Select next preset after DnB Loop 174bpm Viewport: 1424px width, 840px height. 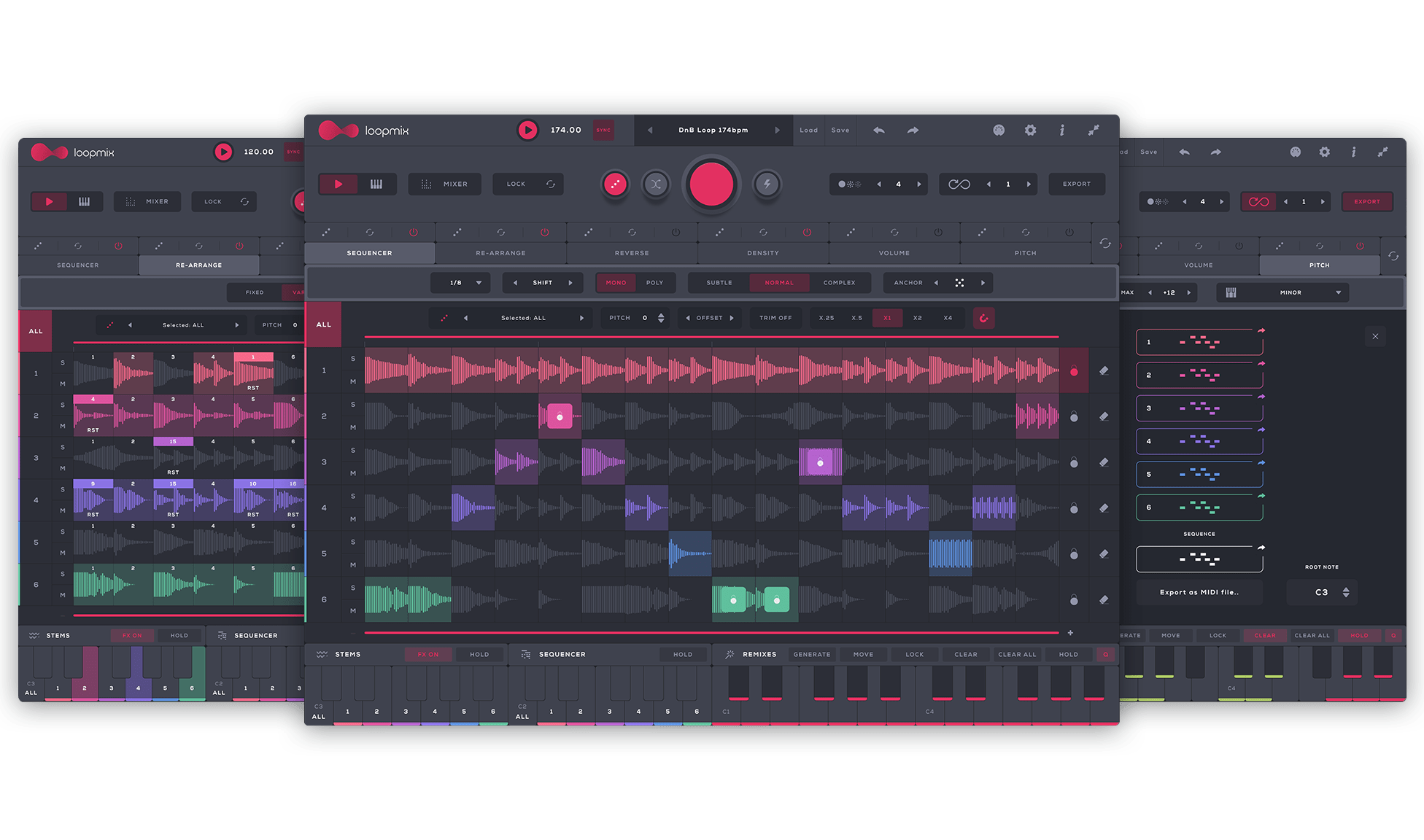pyautogui.click(x=777, y=130)
